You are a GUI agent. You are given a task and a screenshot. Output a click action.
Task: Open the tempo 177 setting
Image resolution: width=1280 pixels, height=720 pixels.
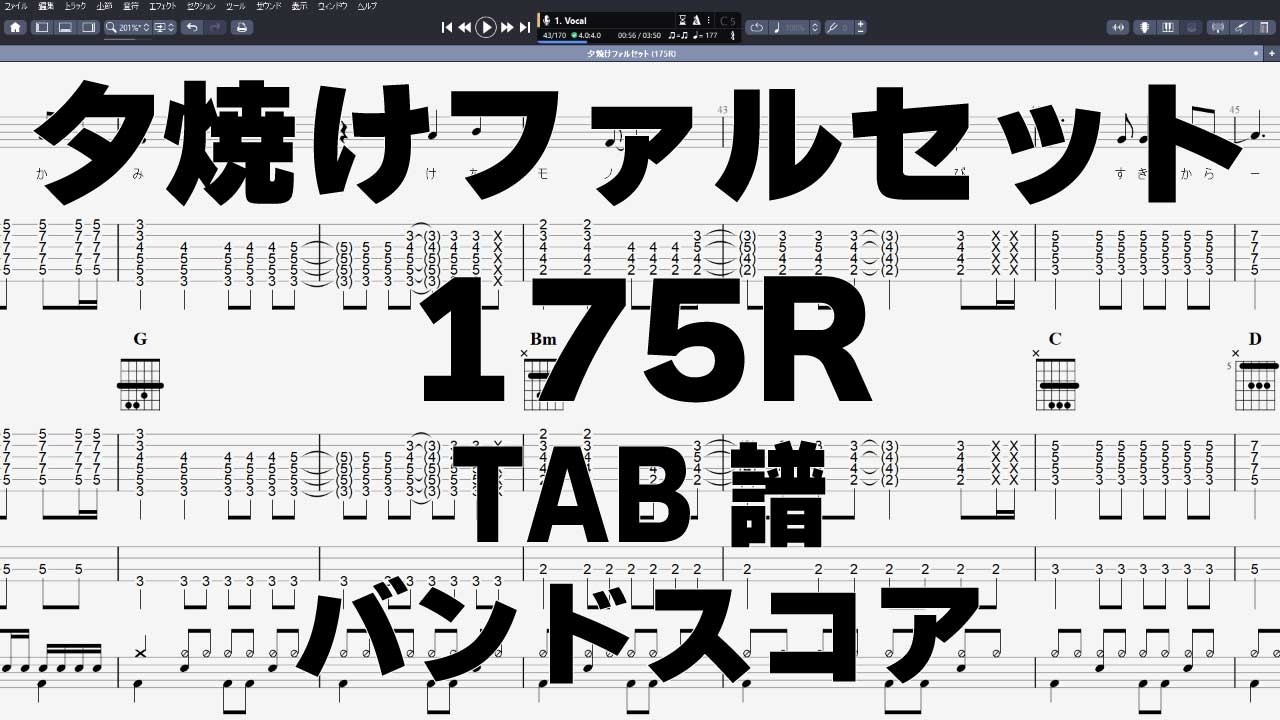[x=705, y=35]
